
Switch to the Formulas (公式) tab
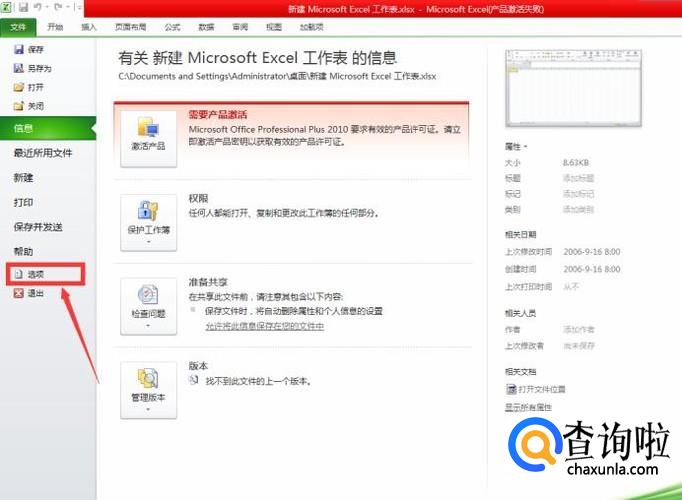pyautogui.click(x=172, y=27)
